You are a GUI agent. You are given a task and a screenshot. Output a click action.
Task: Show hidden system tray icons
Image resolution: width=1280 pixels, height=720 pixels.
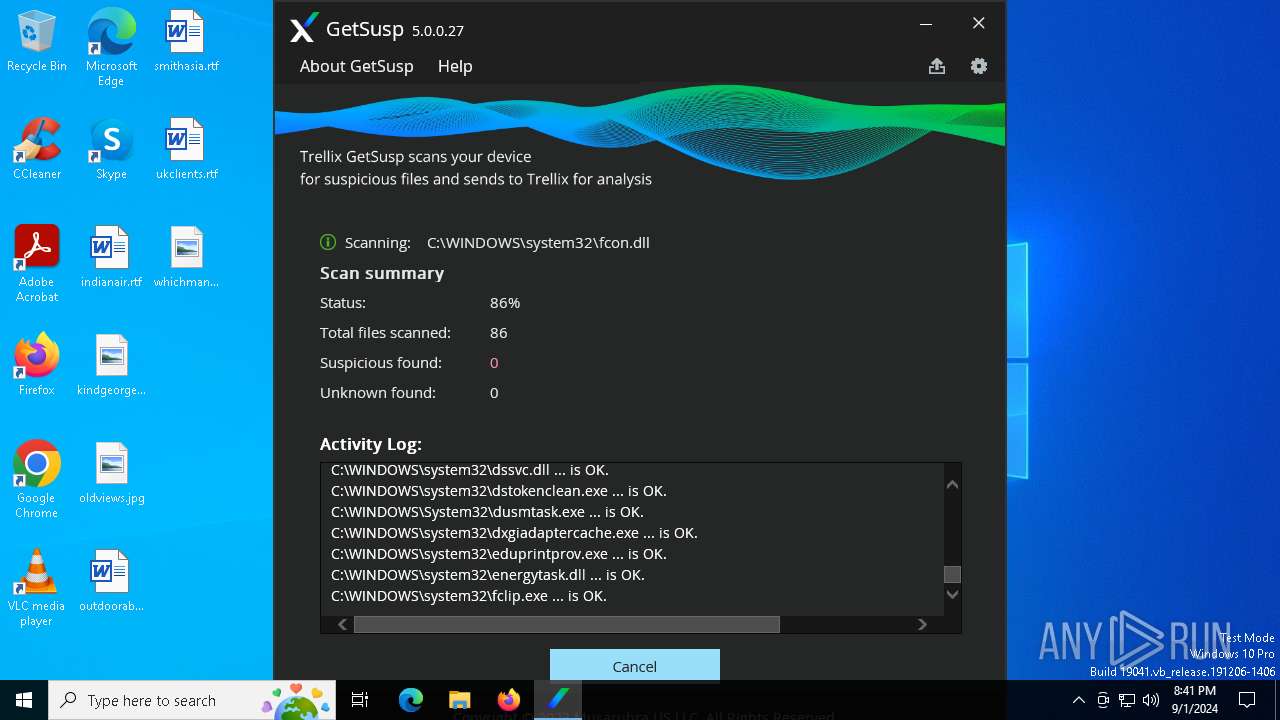click(1078, 700)
